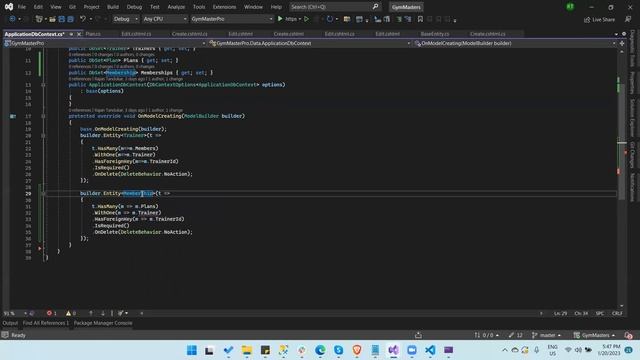Go to previous issue arrow
Screen dimensions: 640x360
[91, 313]
